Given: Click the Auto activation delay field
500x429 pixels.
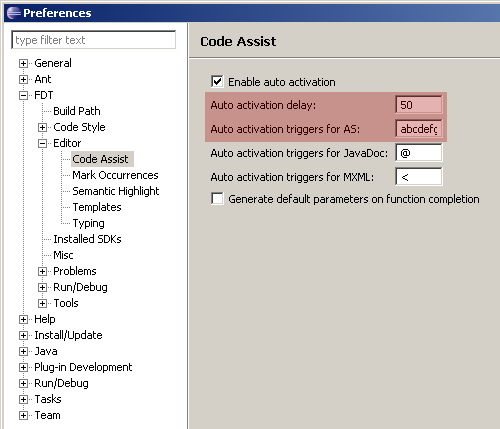Looking at the screenshot, I should [x=419, y=105].
